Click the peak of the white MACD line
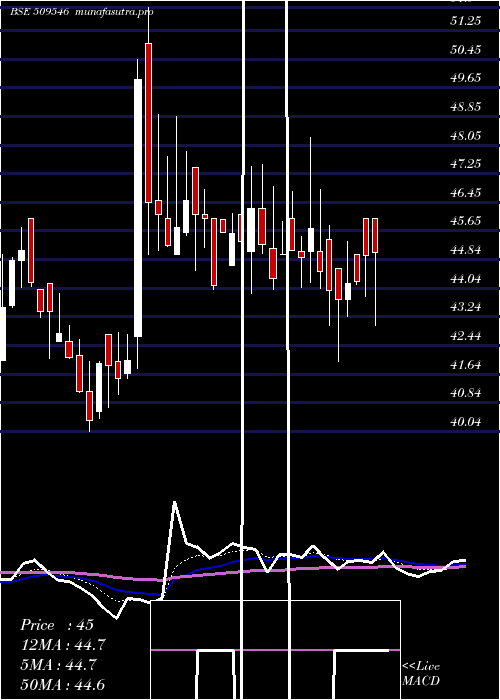Viewport: 500px width, 700px height. pyautogui.click(x=175, y=502)
